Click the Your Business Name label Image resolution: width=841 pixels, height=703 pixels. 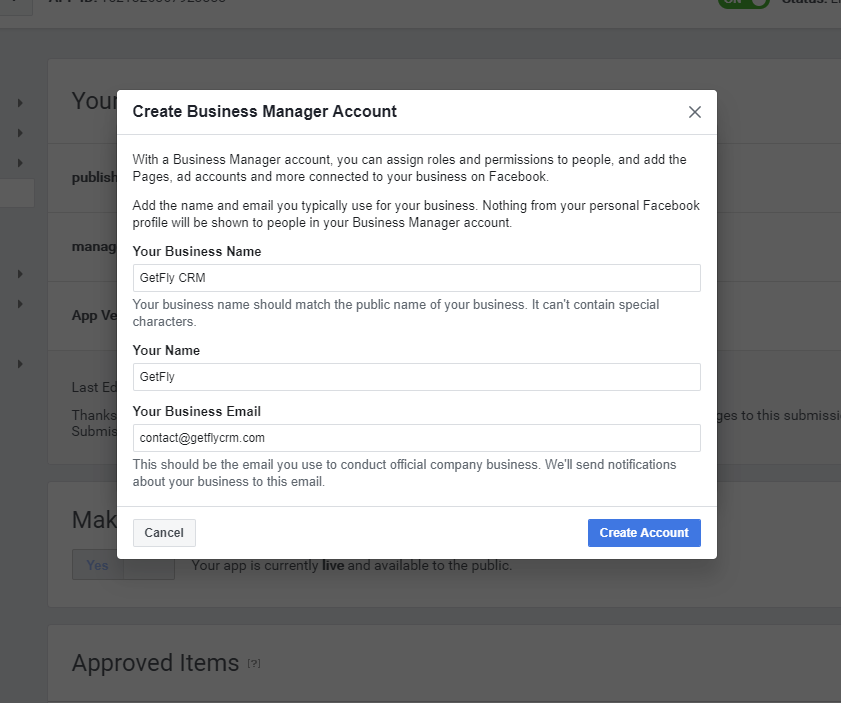click(x=197, y=251)
